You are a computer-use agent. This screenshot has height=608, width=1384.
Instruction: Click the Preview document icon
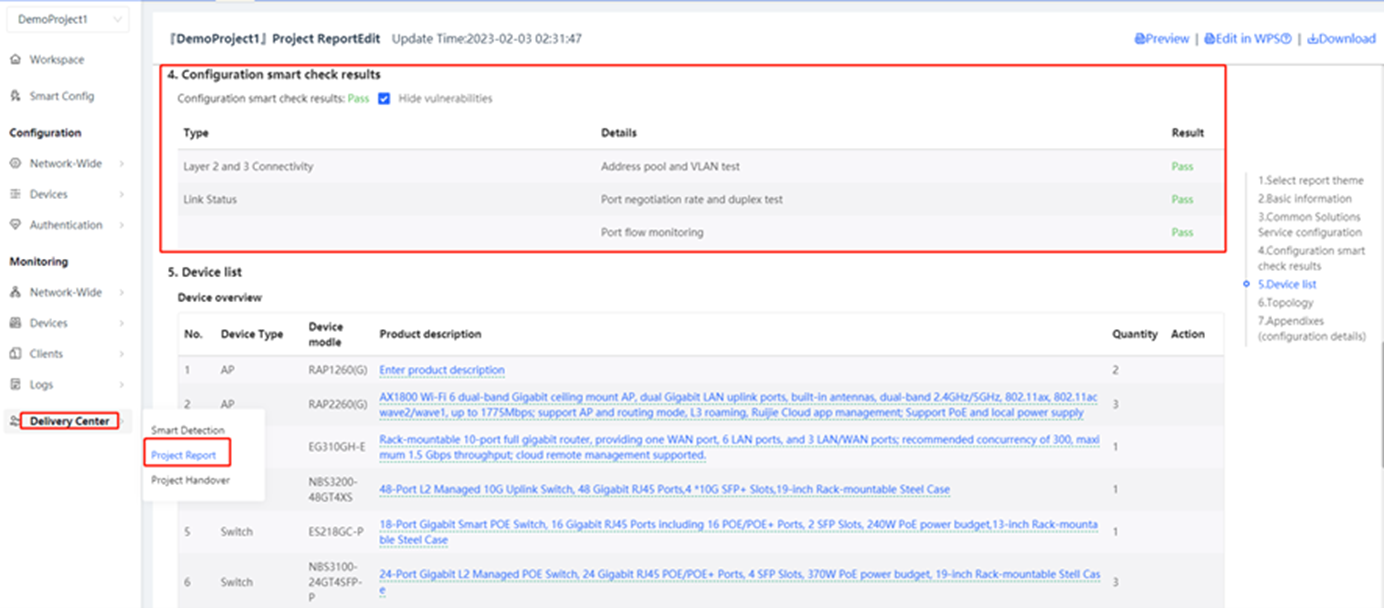(1140, 39)
